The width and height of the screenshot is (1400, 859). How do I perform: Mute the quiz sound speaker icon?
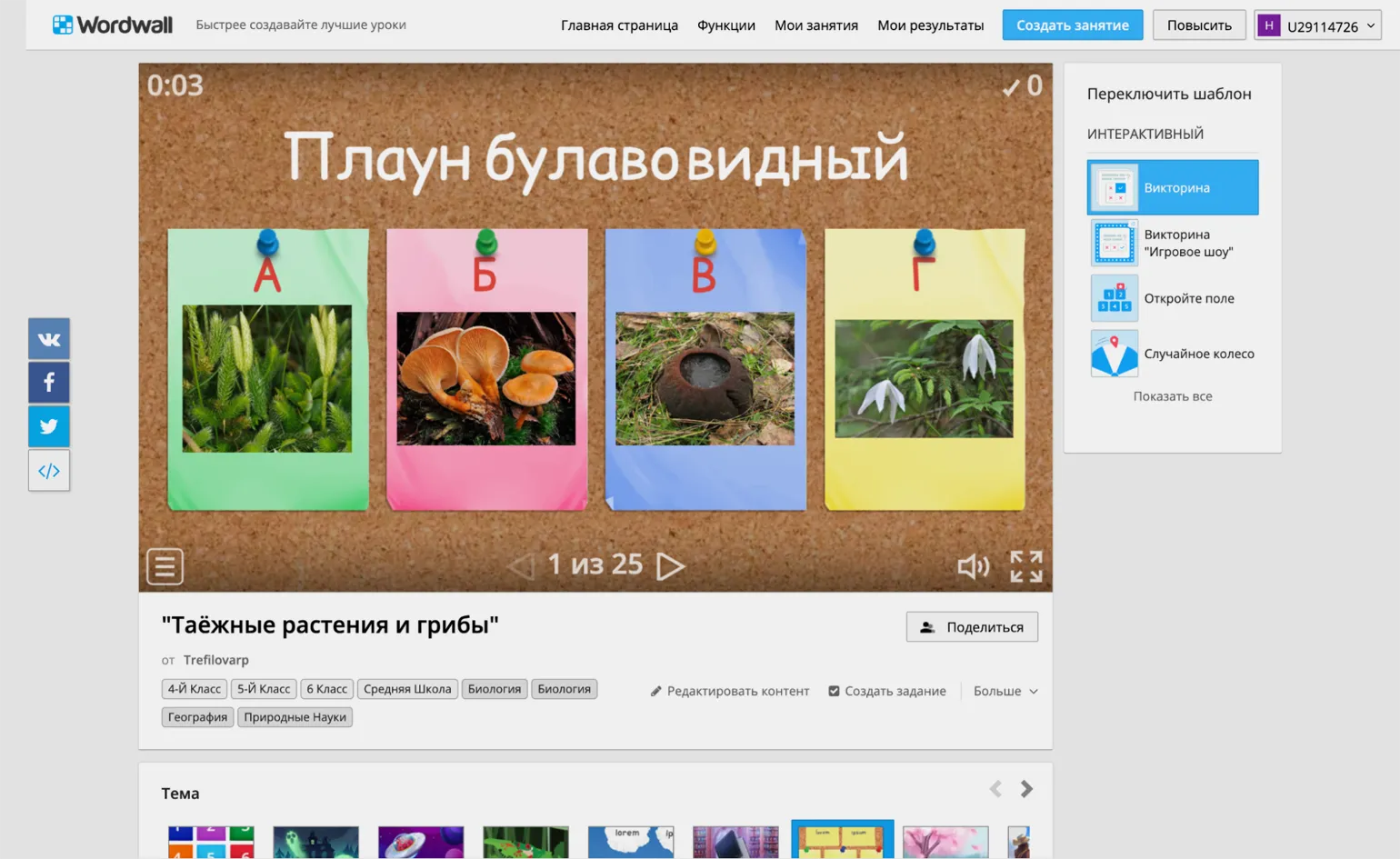(973, 566)
